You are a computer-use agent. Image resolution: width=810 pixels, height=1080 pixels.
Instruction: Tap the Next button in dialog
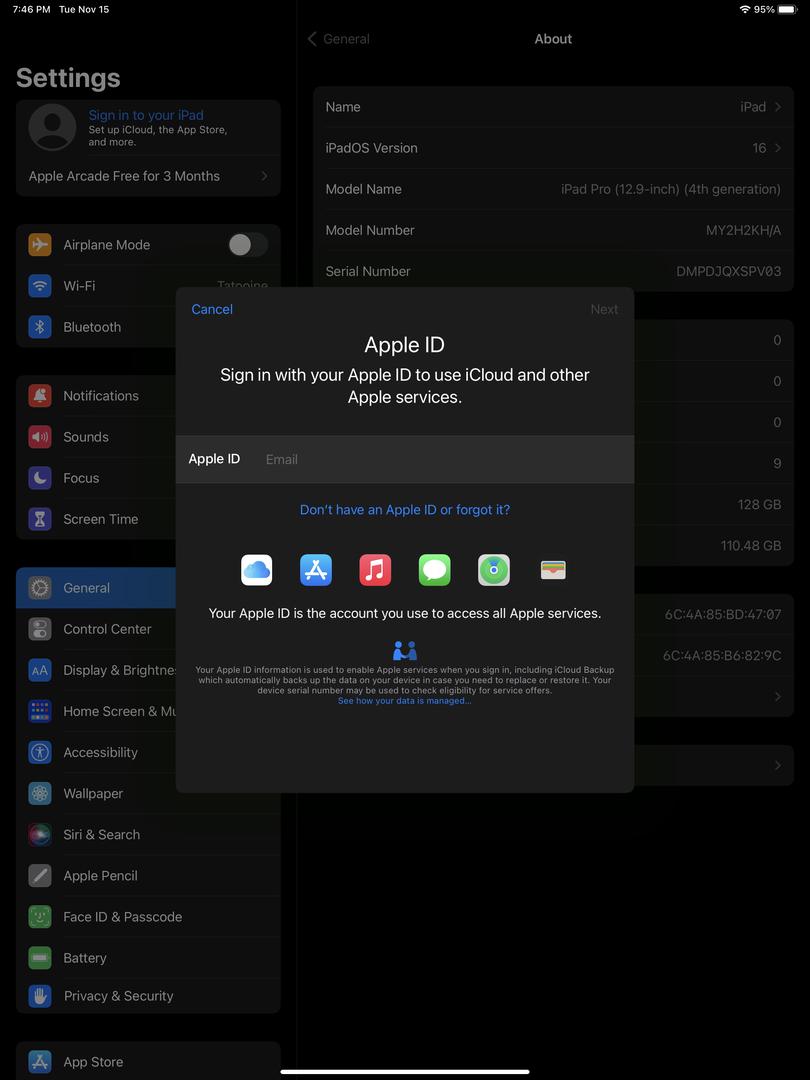click(604, 309)
